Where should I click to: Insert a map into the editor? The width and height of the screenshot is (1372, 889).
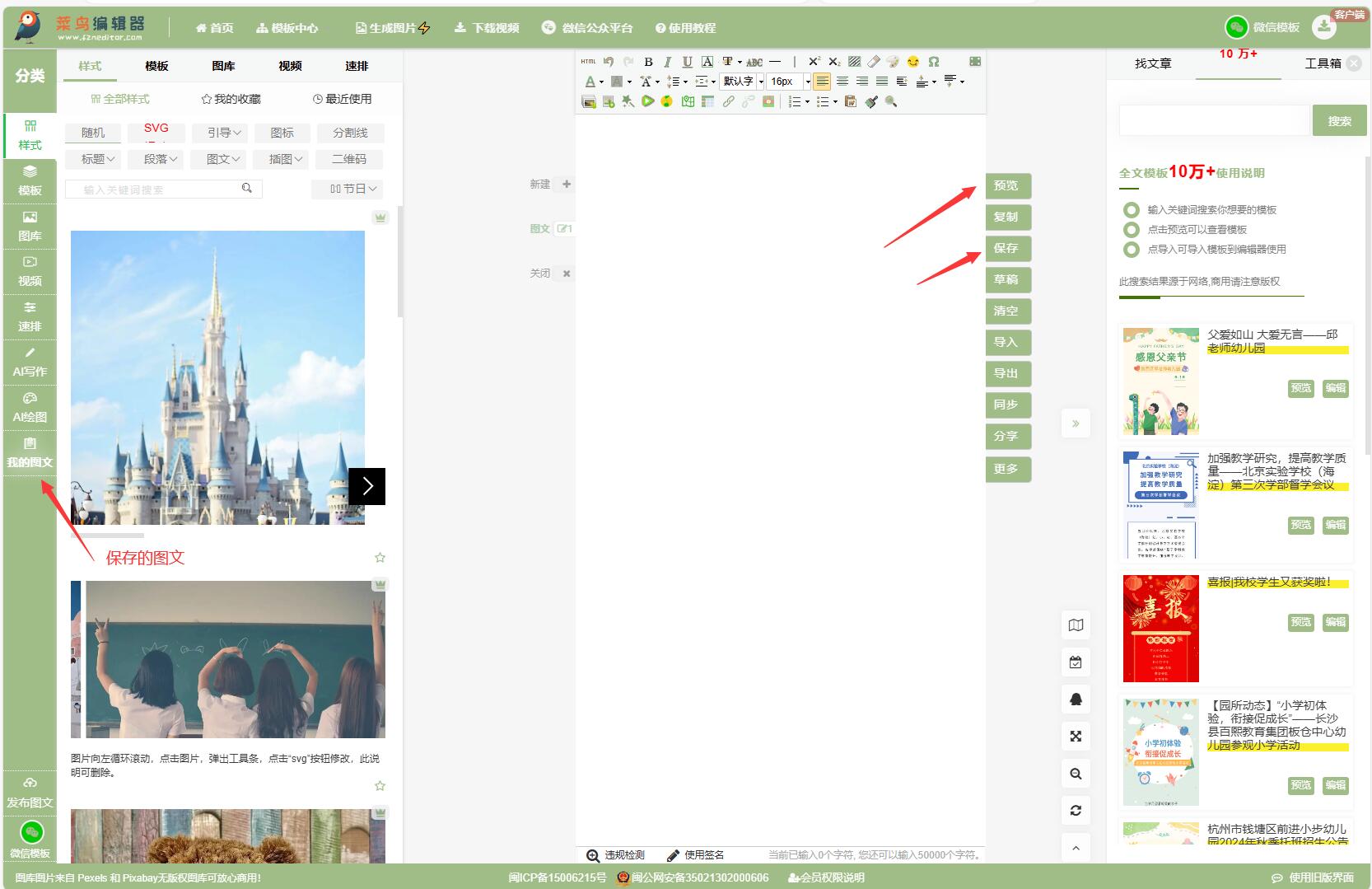(x=688, y=101)
